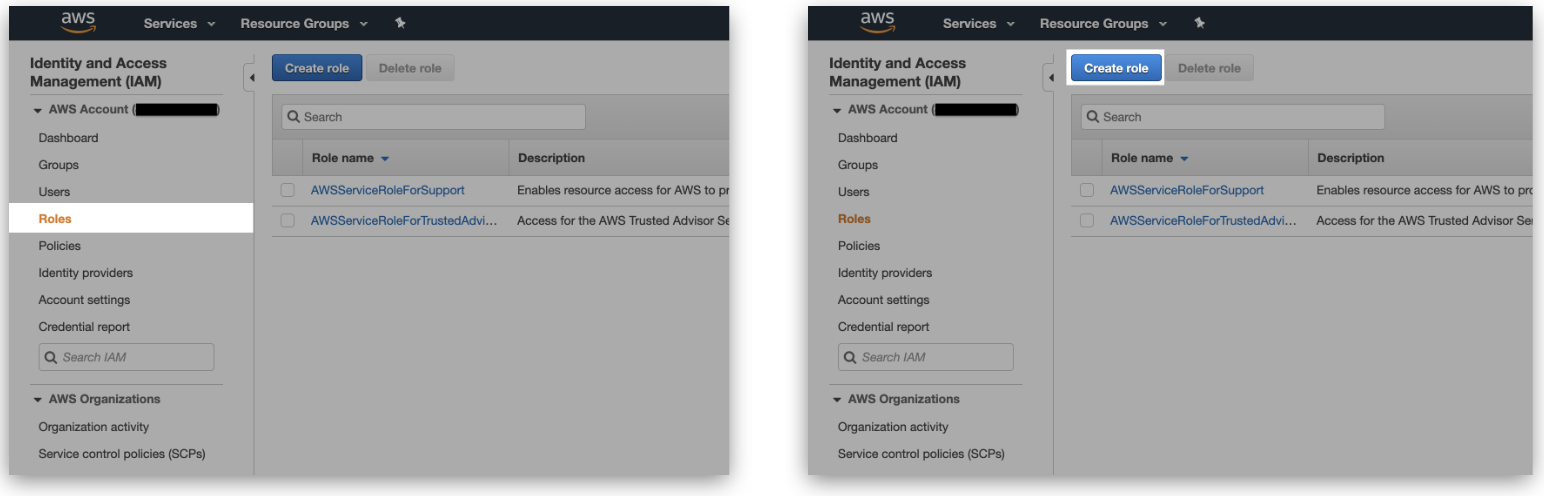The height and width of the screenshot is (496, 1544).
Task: Click the Search IAM box in the right screenshot
Action: (x=925, y=357)
